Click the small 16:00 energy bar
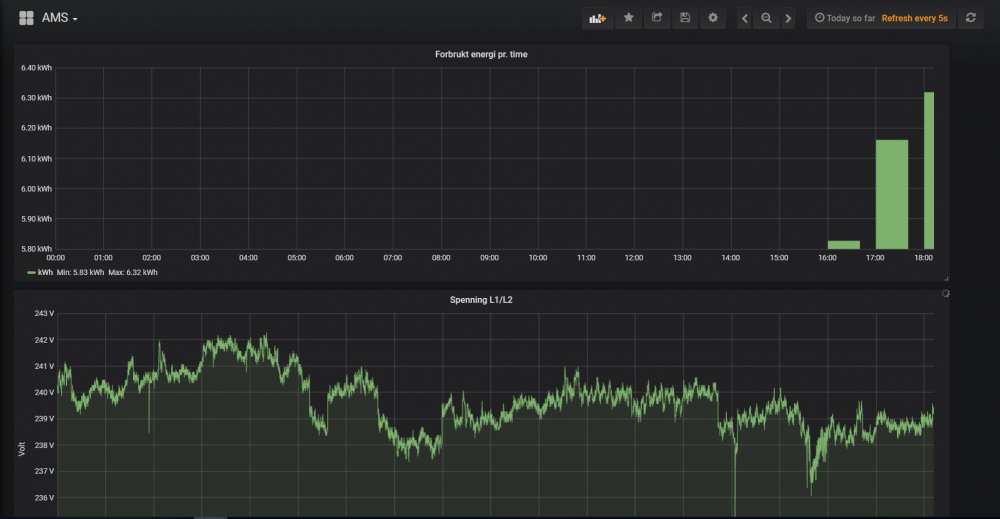The image size is (1000, 519). click(x=843, y=244)
